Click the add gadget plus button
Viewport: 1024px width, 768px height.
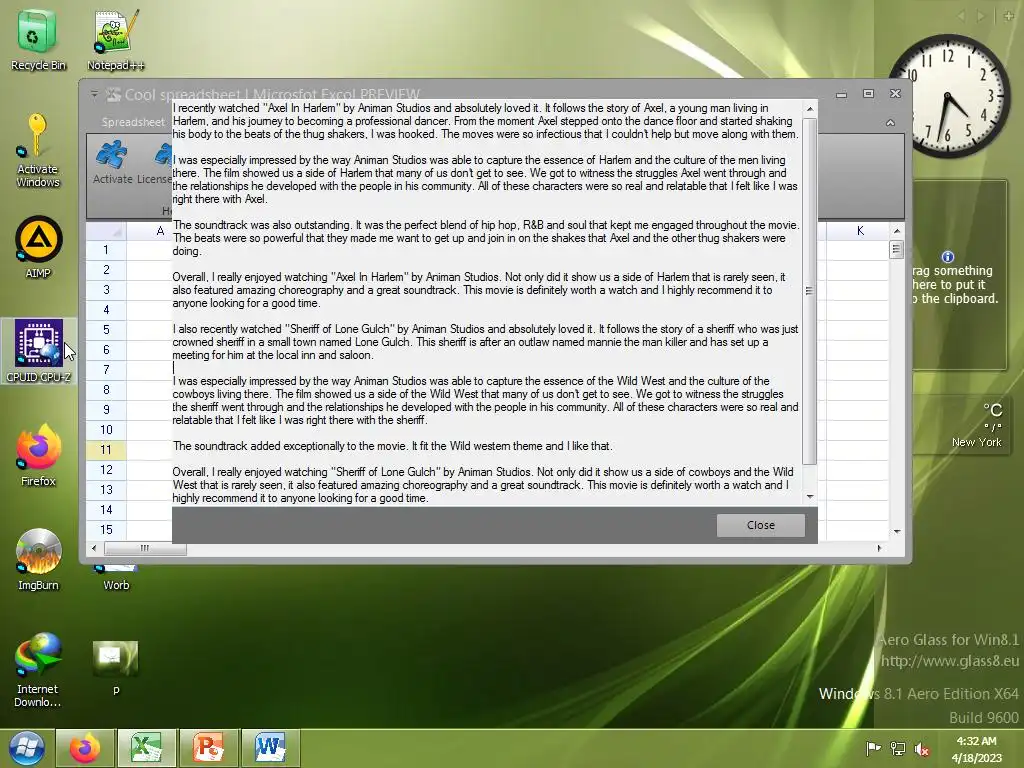point(1009,16)
